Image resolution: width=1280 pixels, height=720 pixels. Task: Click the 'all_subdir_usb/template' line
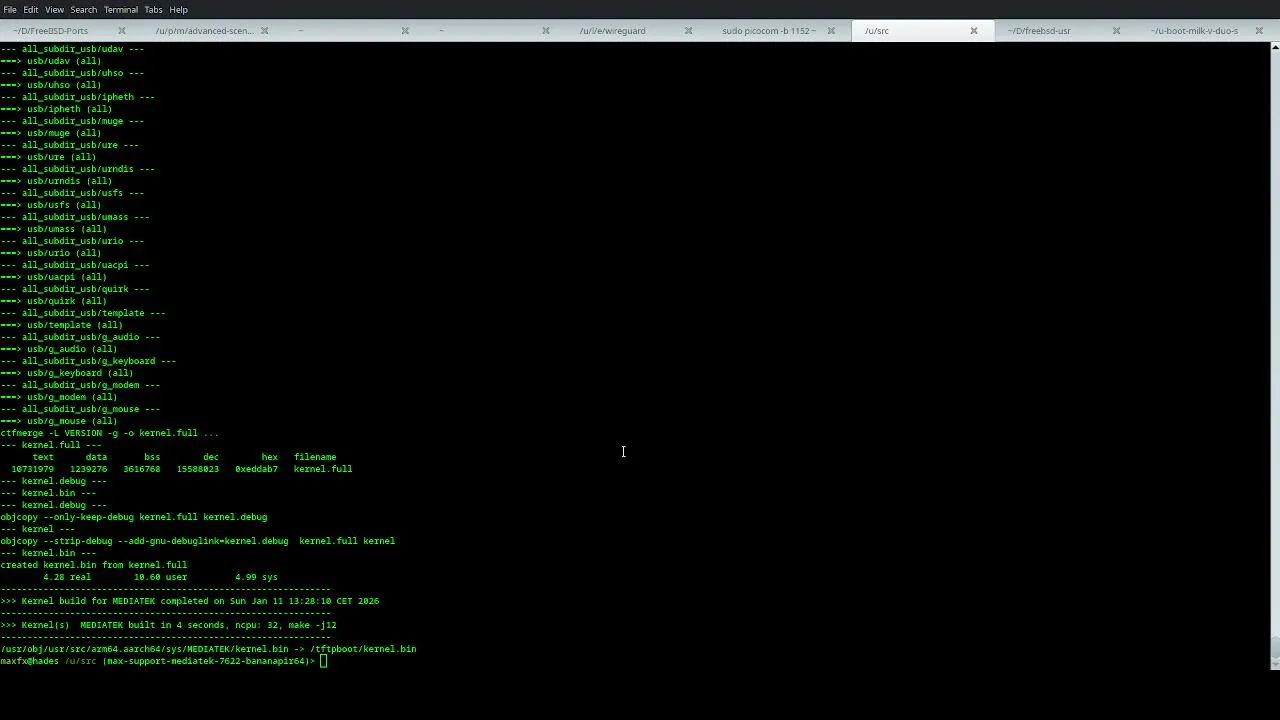click(x=83, y=313)
